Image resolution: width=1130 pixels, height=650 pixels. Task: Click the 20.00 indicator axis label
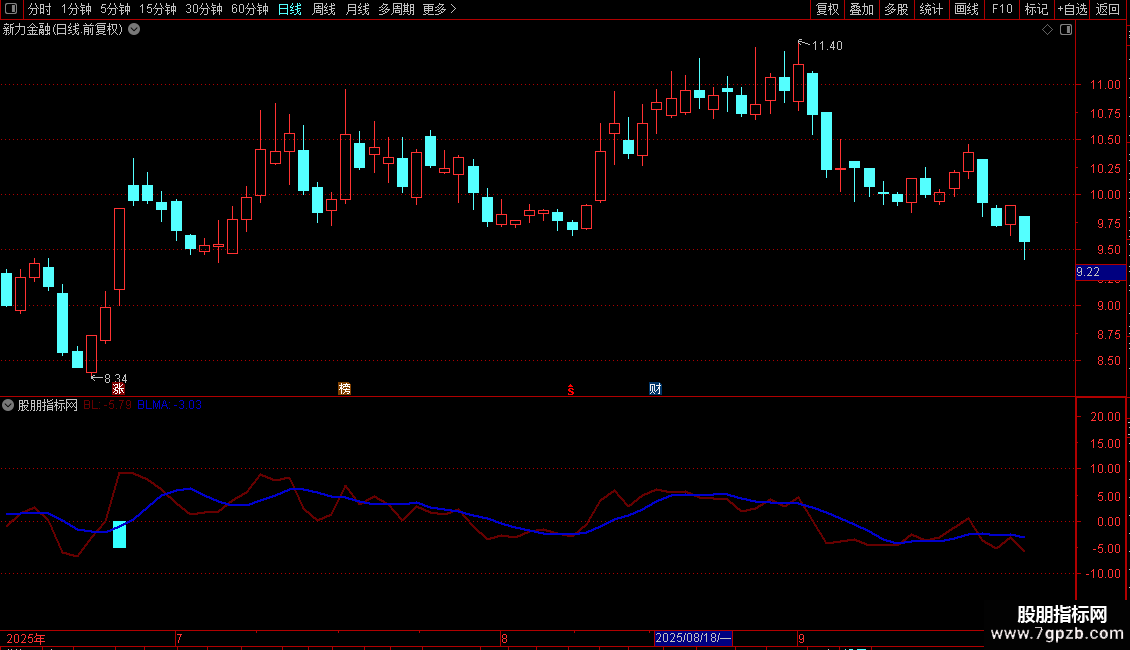pos(1105,417)
